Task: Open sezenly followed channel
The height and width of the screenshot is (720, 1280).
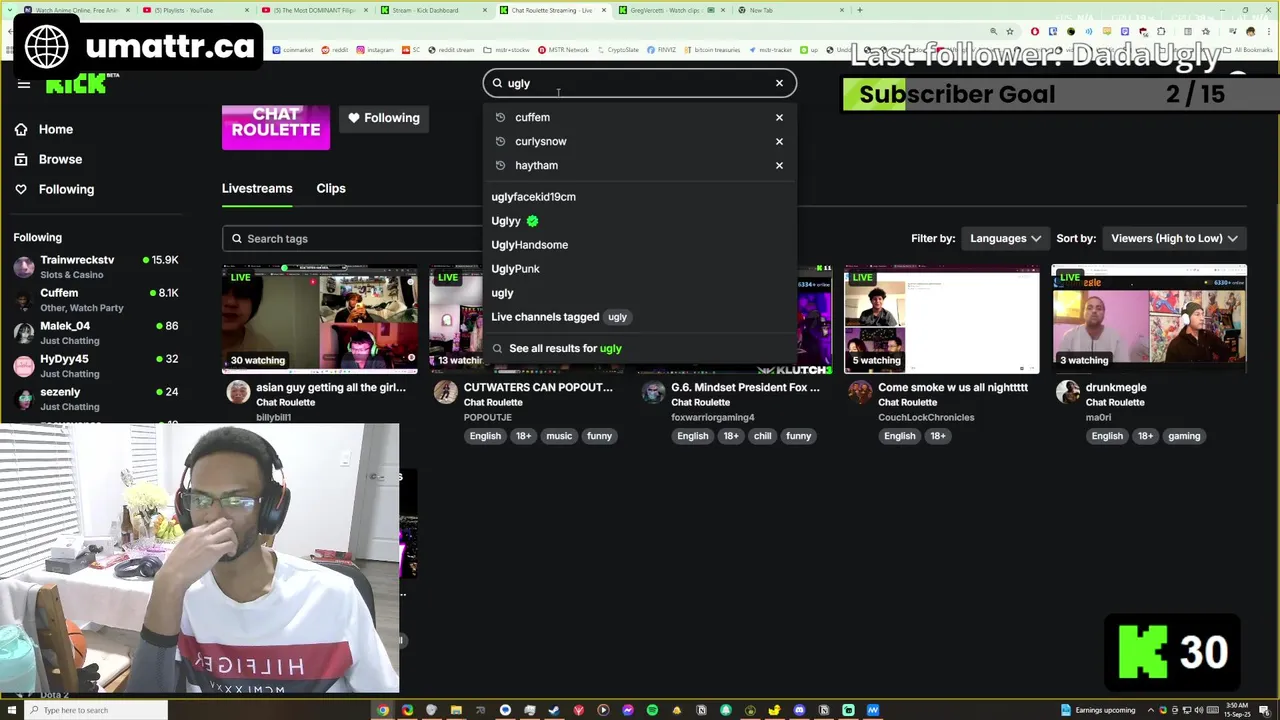Action: (x=96, y=399)
